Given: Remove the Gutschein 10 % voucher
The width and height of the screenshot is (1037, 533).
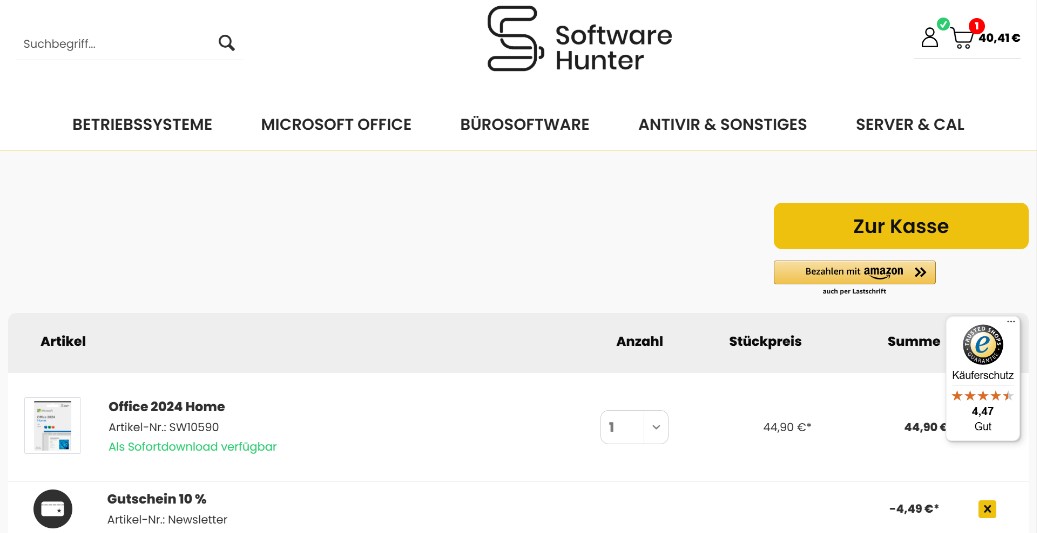Looking at the screenshot, I should (x=987, y=509).
